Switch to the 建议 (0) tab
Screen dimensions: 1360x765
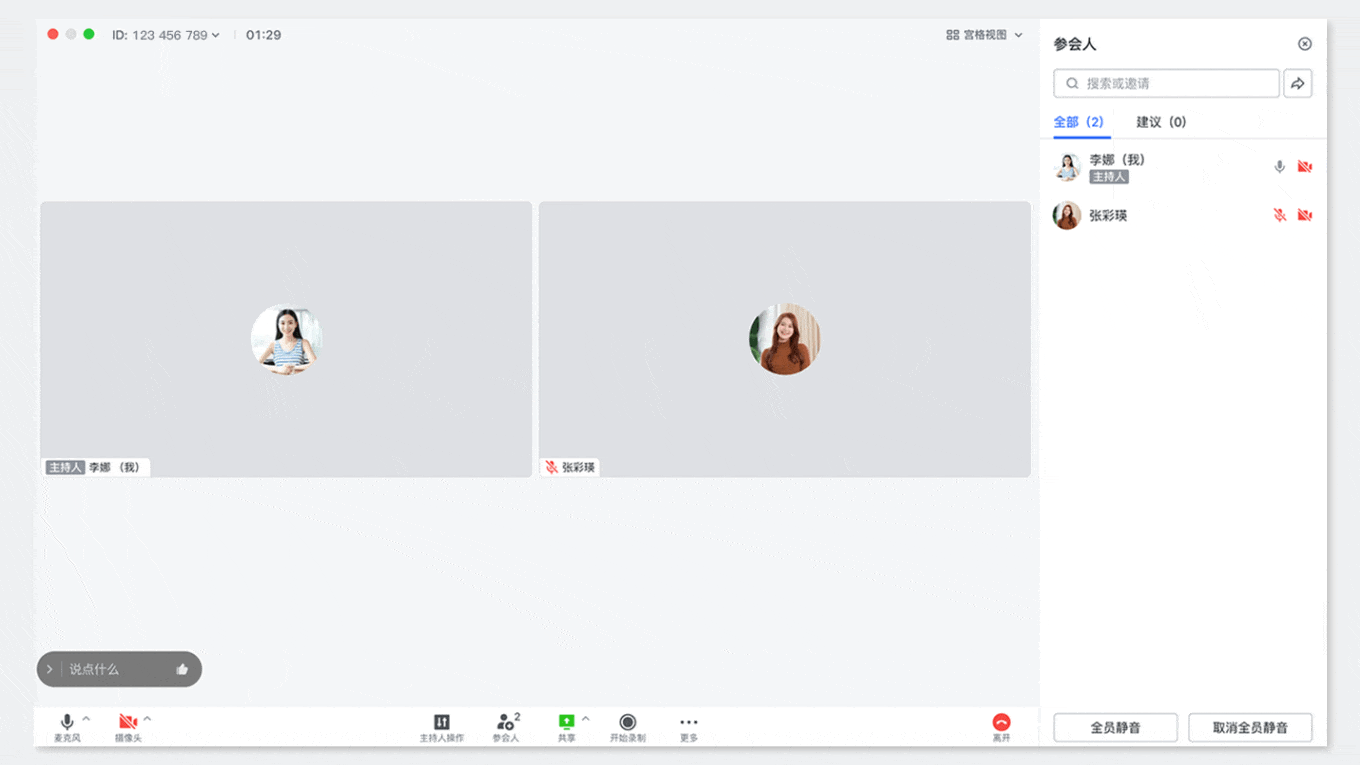[x=1161, y=122]
